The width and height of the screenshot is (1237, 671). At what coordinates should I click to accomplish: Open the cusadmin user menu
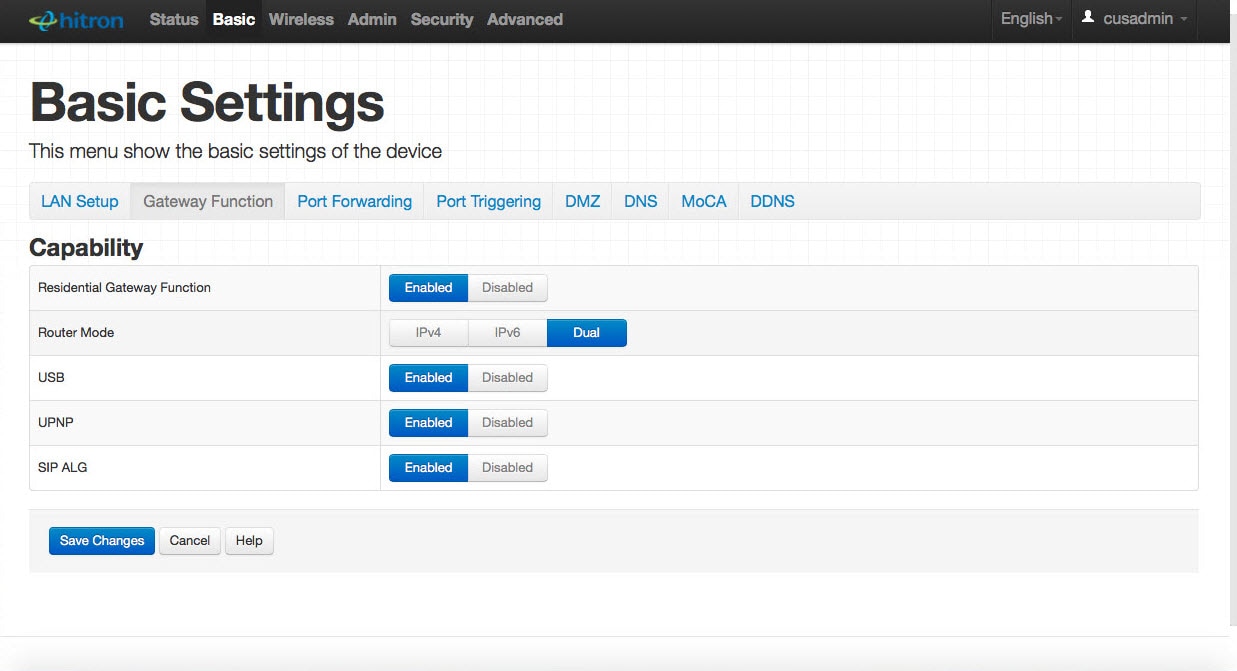pos(1134,19)
